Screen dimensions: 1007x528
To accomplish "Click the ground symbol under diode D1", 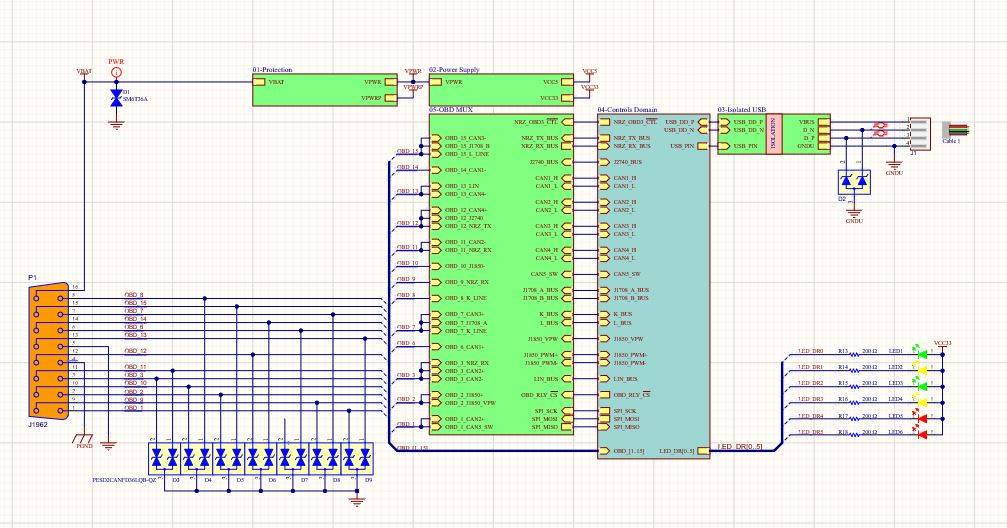I will 116,125.
